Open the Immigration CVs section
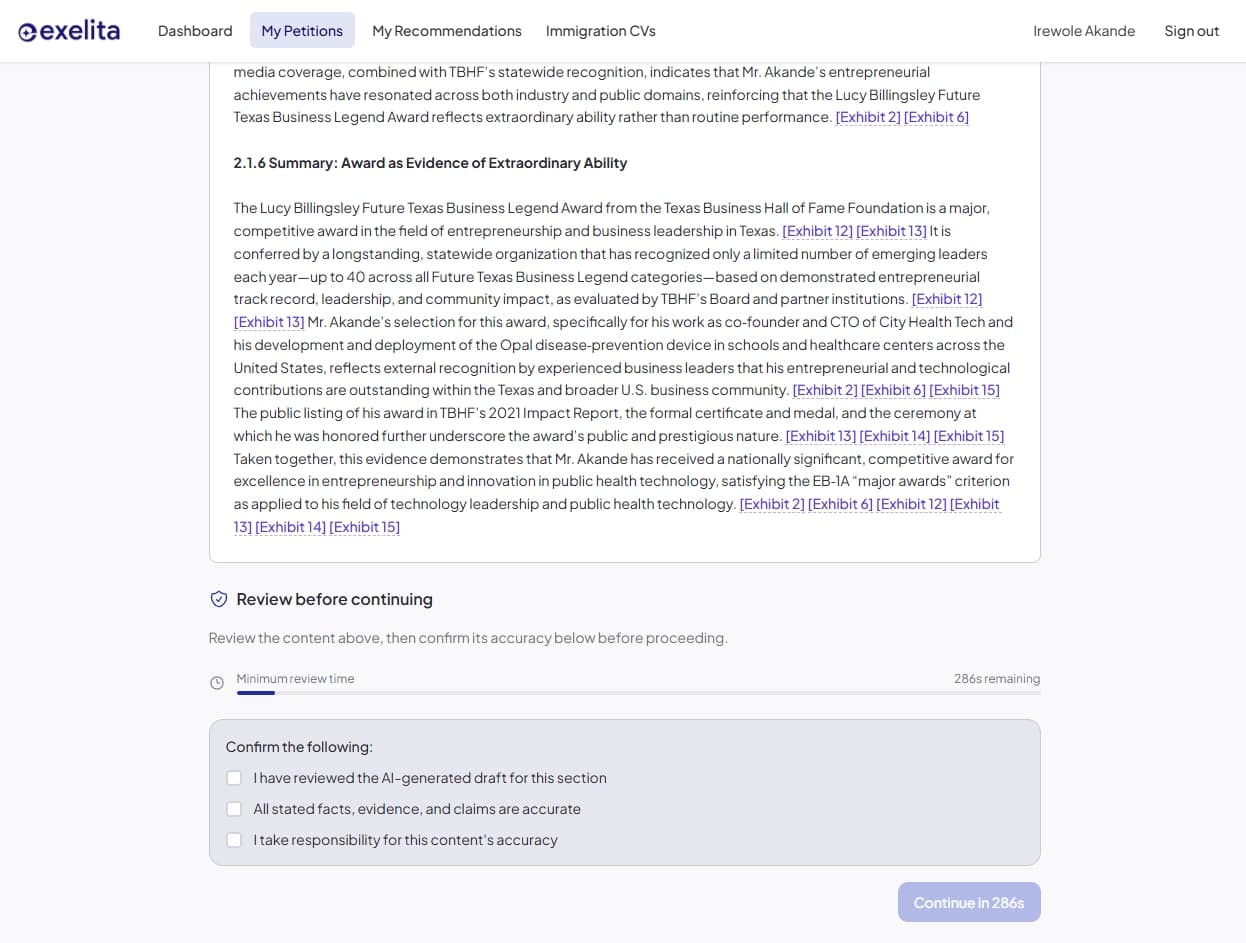Image resolution: width=1246 pixels, height=943 pixels. point(600,30)
